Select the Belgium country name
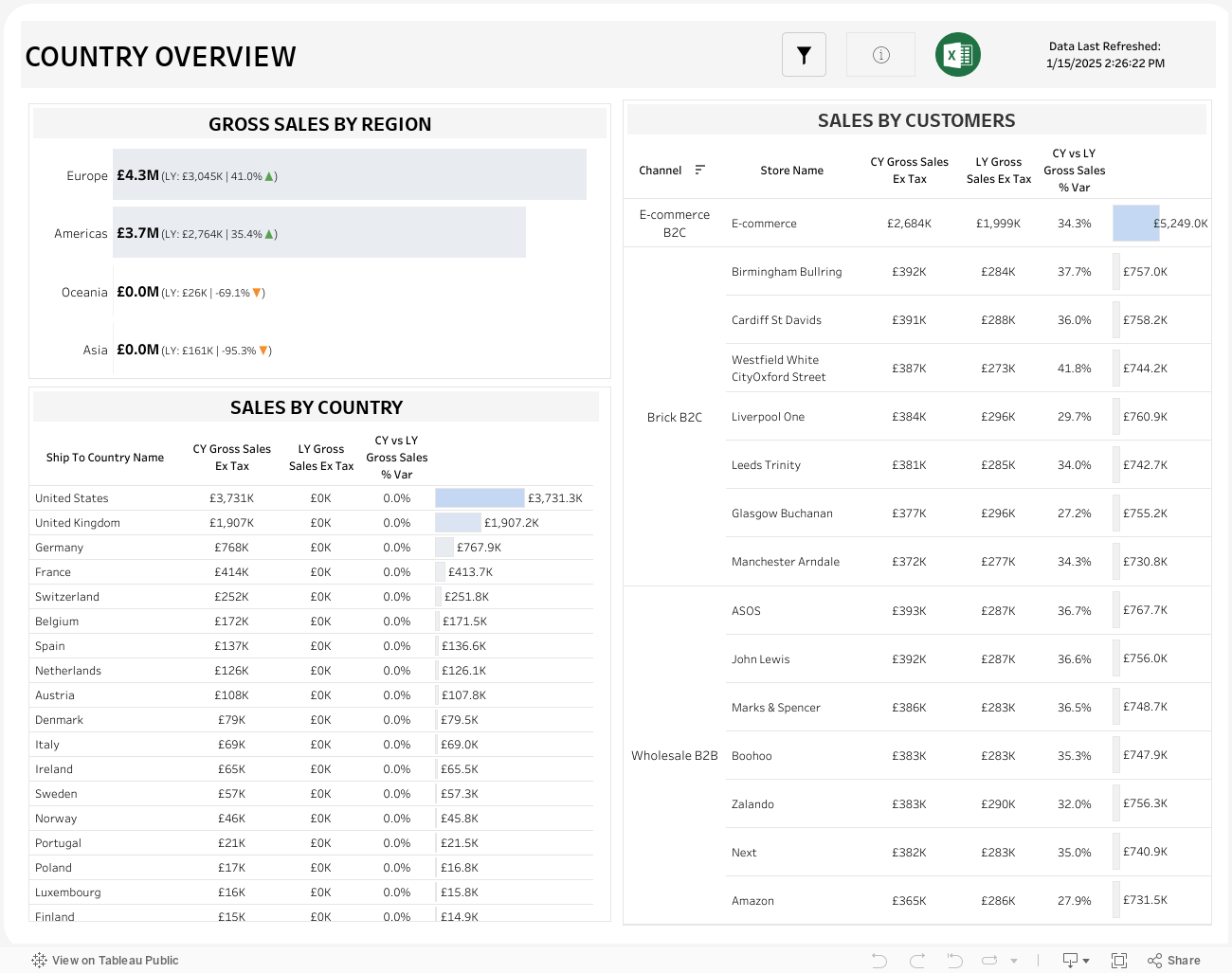The width and height of the screenshot is (1232, 973). tap(57, 622)
